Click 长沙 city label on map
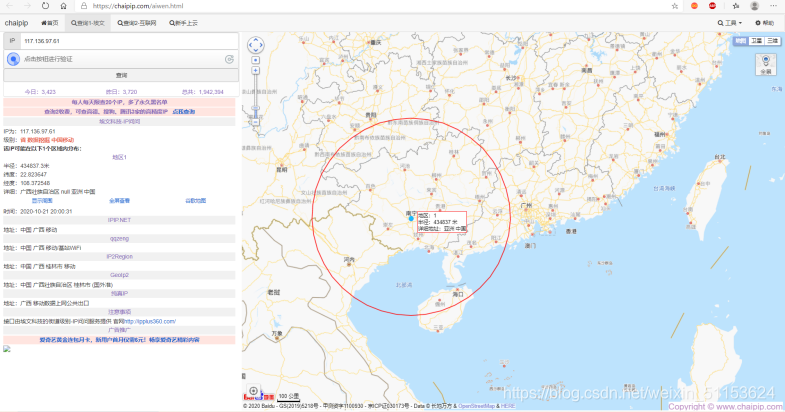 pos(511,78)
